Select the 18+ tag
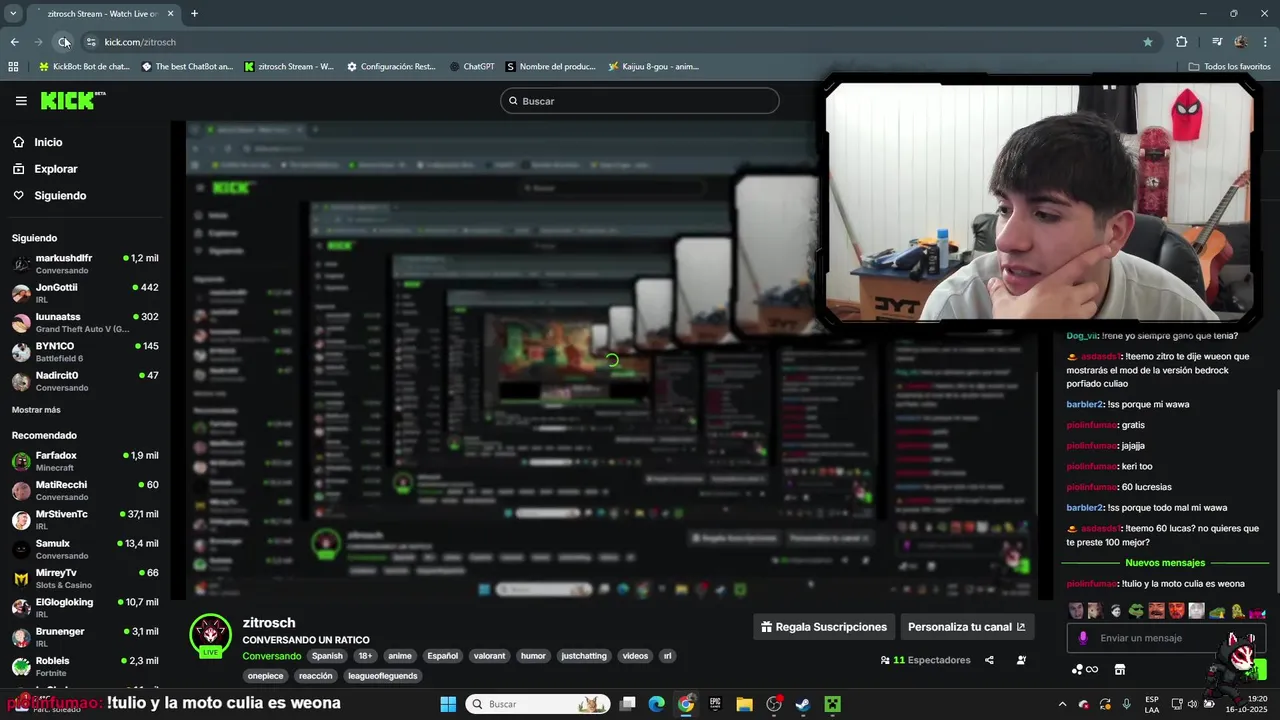Image resolution: width=1280 pixels, height=720 pixels. coord(365,656)
